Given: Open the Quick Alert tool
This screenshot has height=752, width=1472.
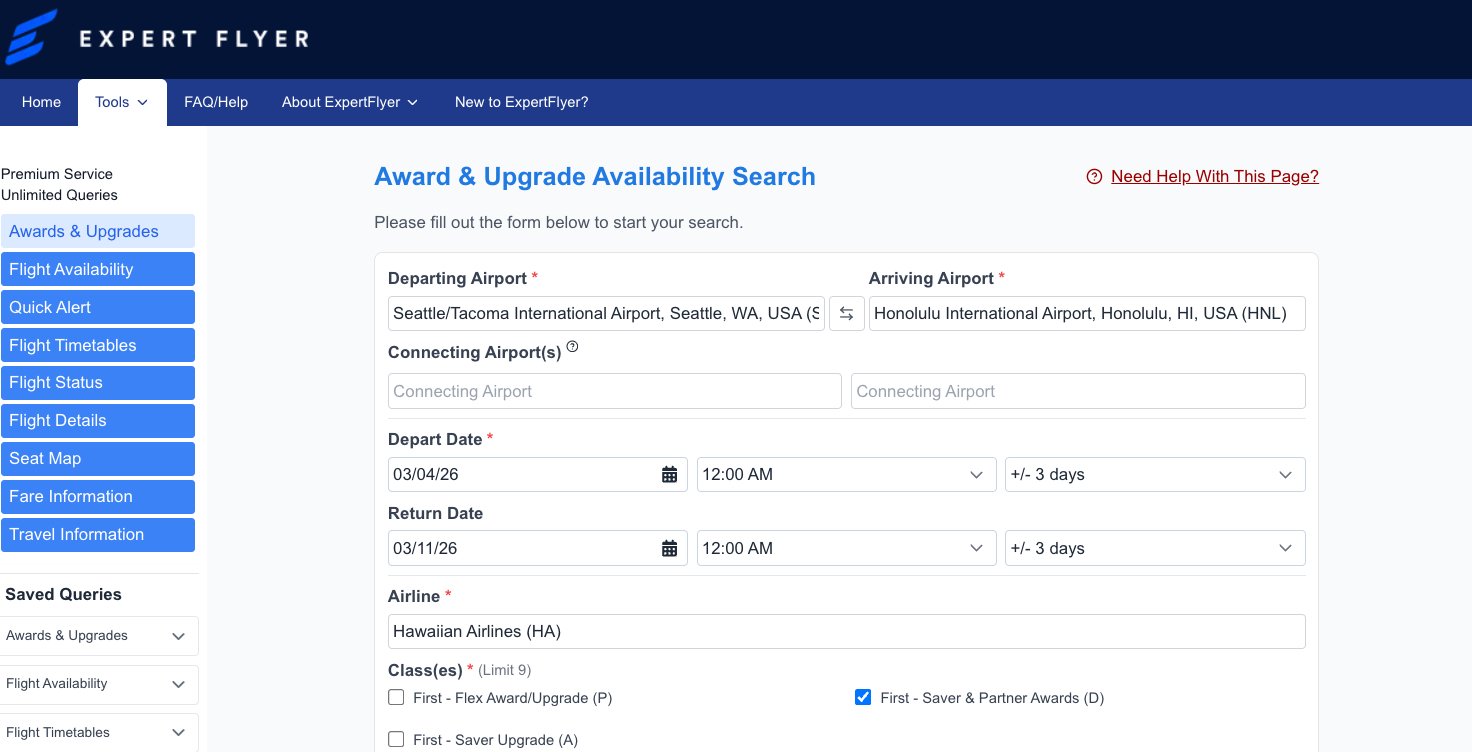Looking at the screenshot, I should 97,307.
